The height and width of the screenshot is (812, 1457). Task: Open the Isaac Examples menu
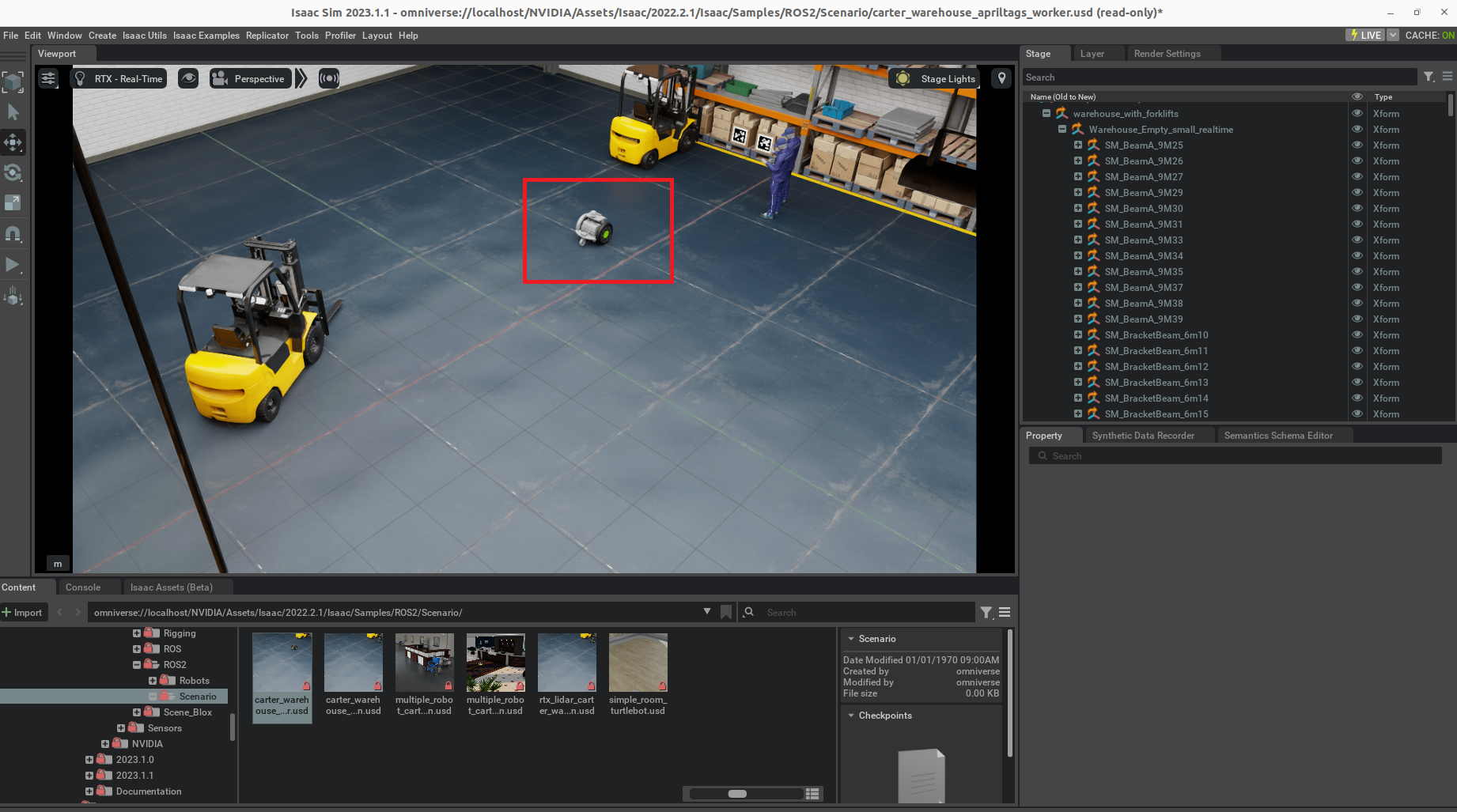(206, 36)
